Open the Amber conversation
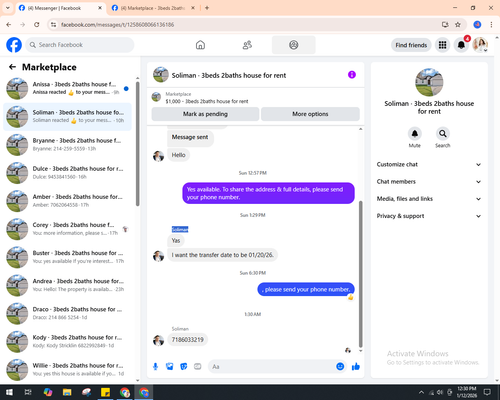This screenshot has width=500, height=400. pos(67,201)
